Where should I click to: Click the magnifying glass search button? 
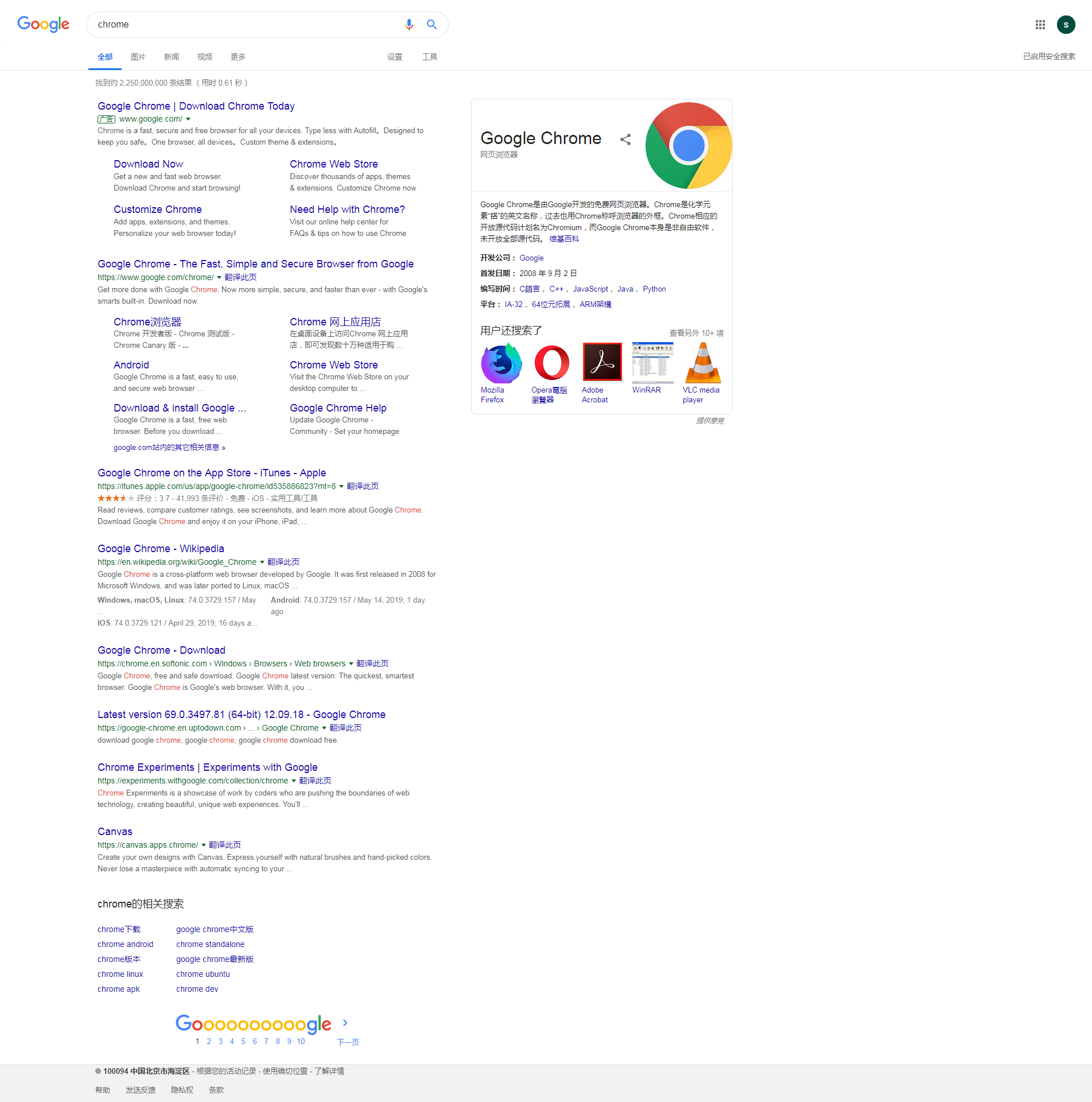coord(432,25)
